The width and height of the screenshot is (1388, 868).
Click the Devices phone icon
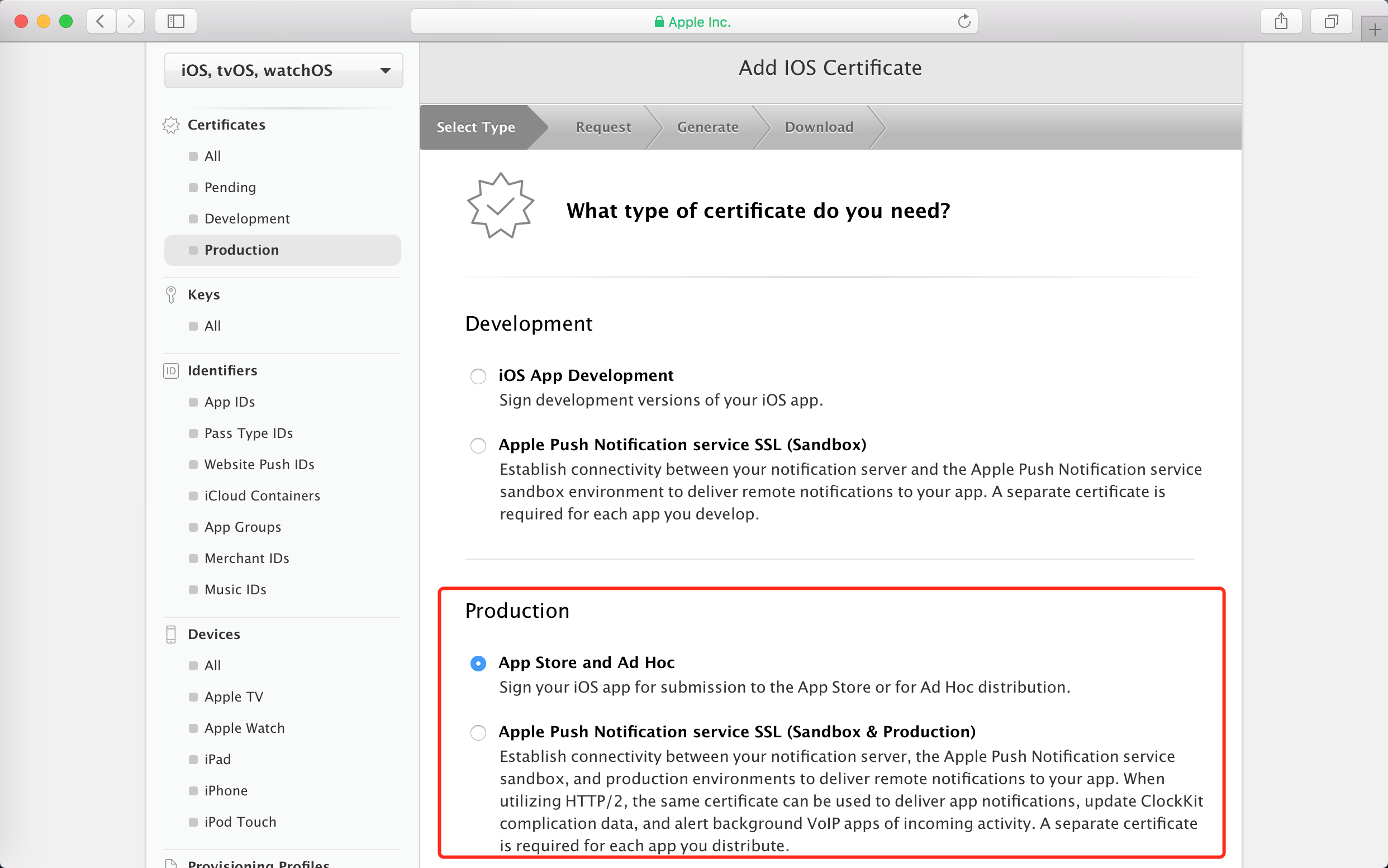(x=171, y=635)
